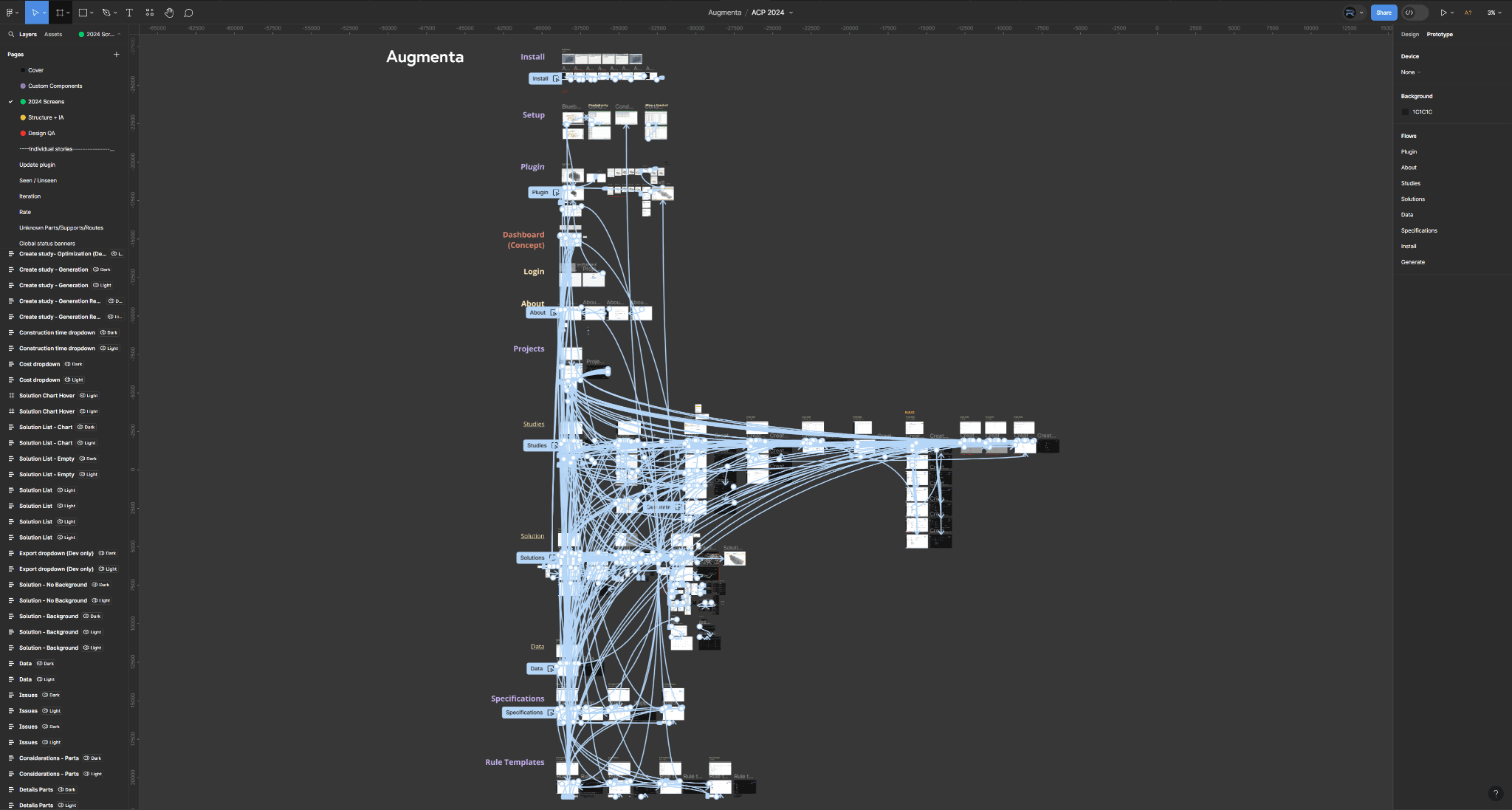Open the Frame tool options chevron
The height and width of the screenshot is (810, 1512).
click(x=68, y=13)
